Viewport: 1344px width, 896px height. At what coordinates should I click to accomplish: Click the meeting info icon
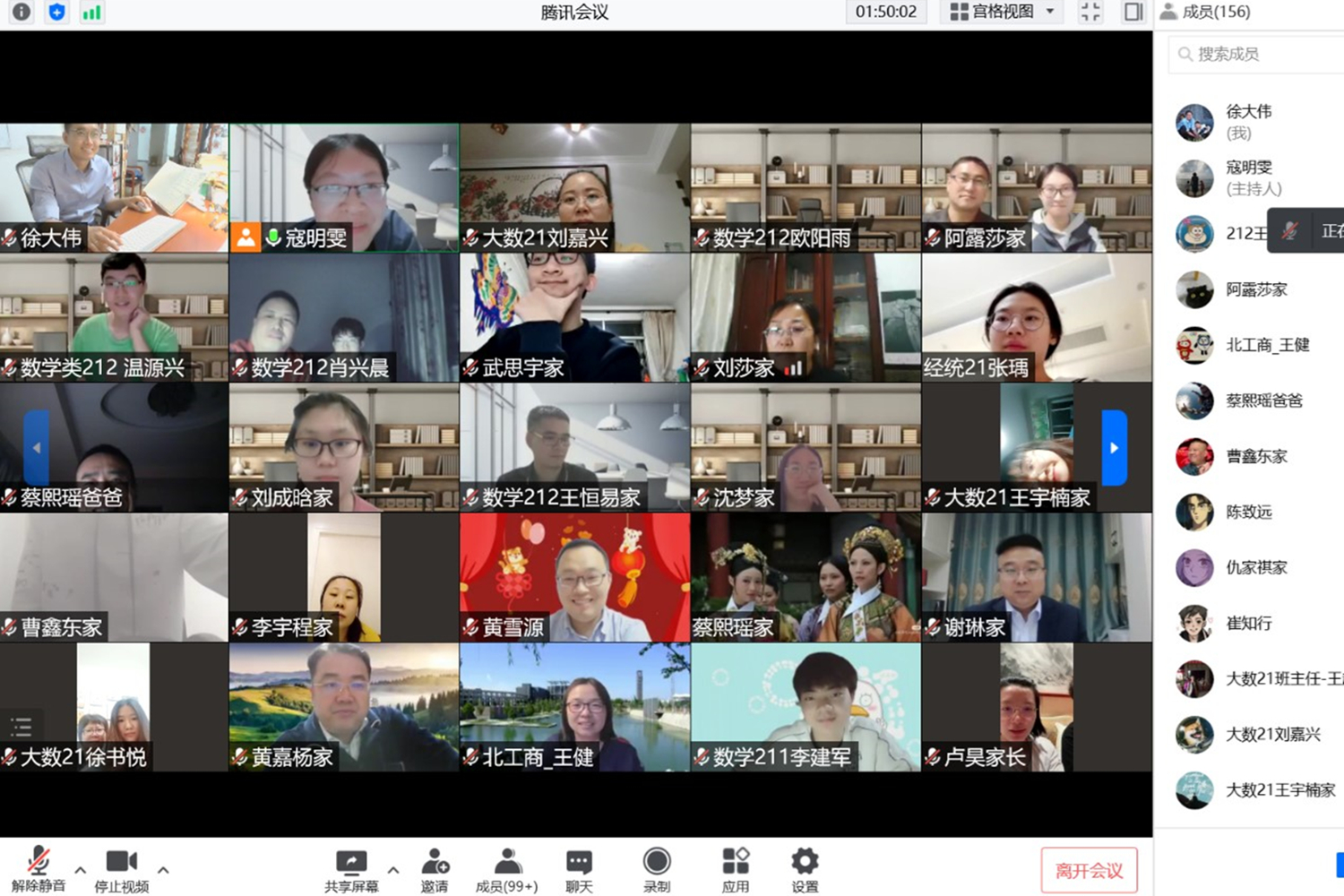click(22, 12)
